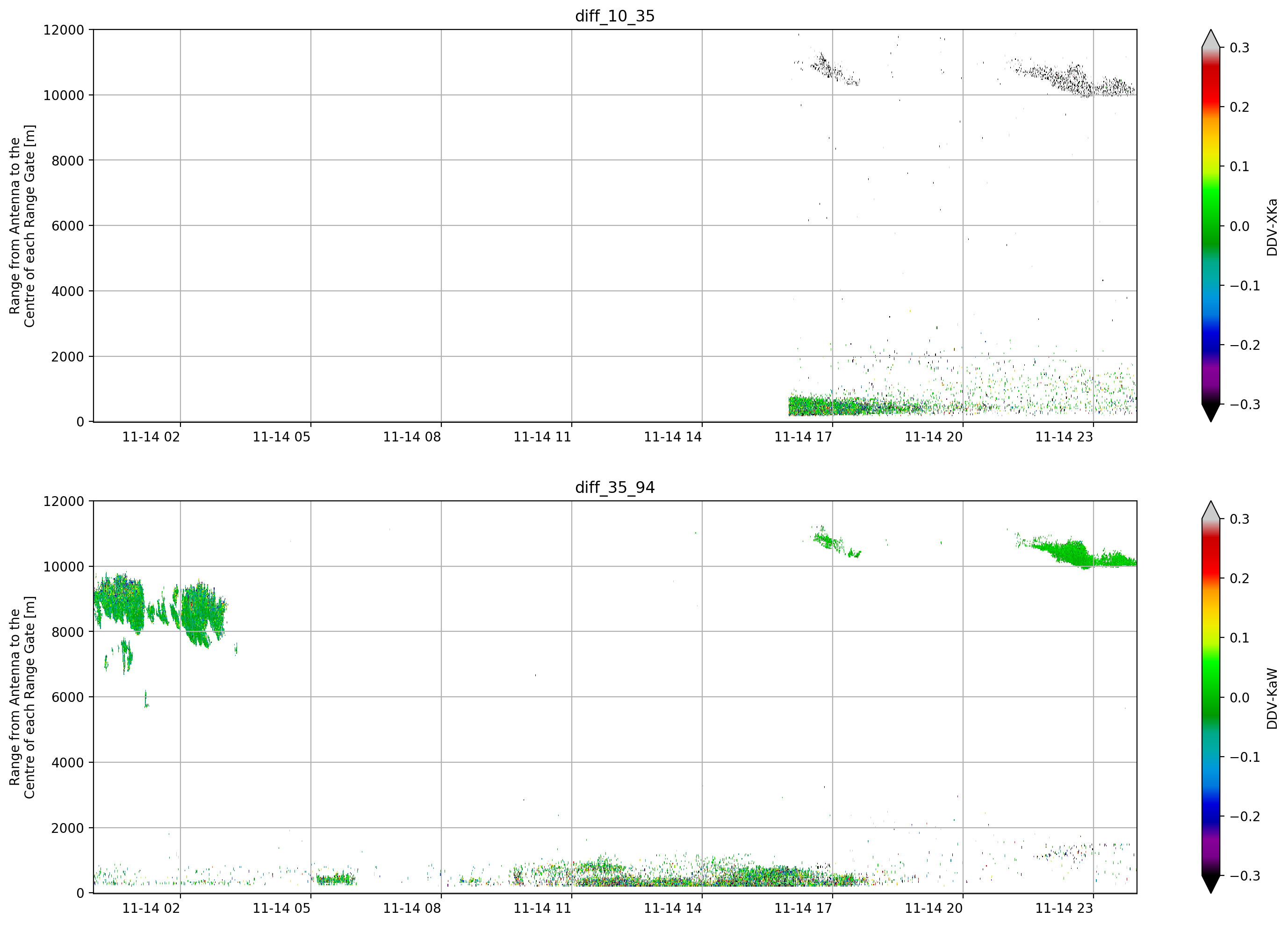Click the "11-14 11" tick under the diff_10_35 plot

tap(542, 437)
